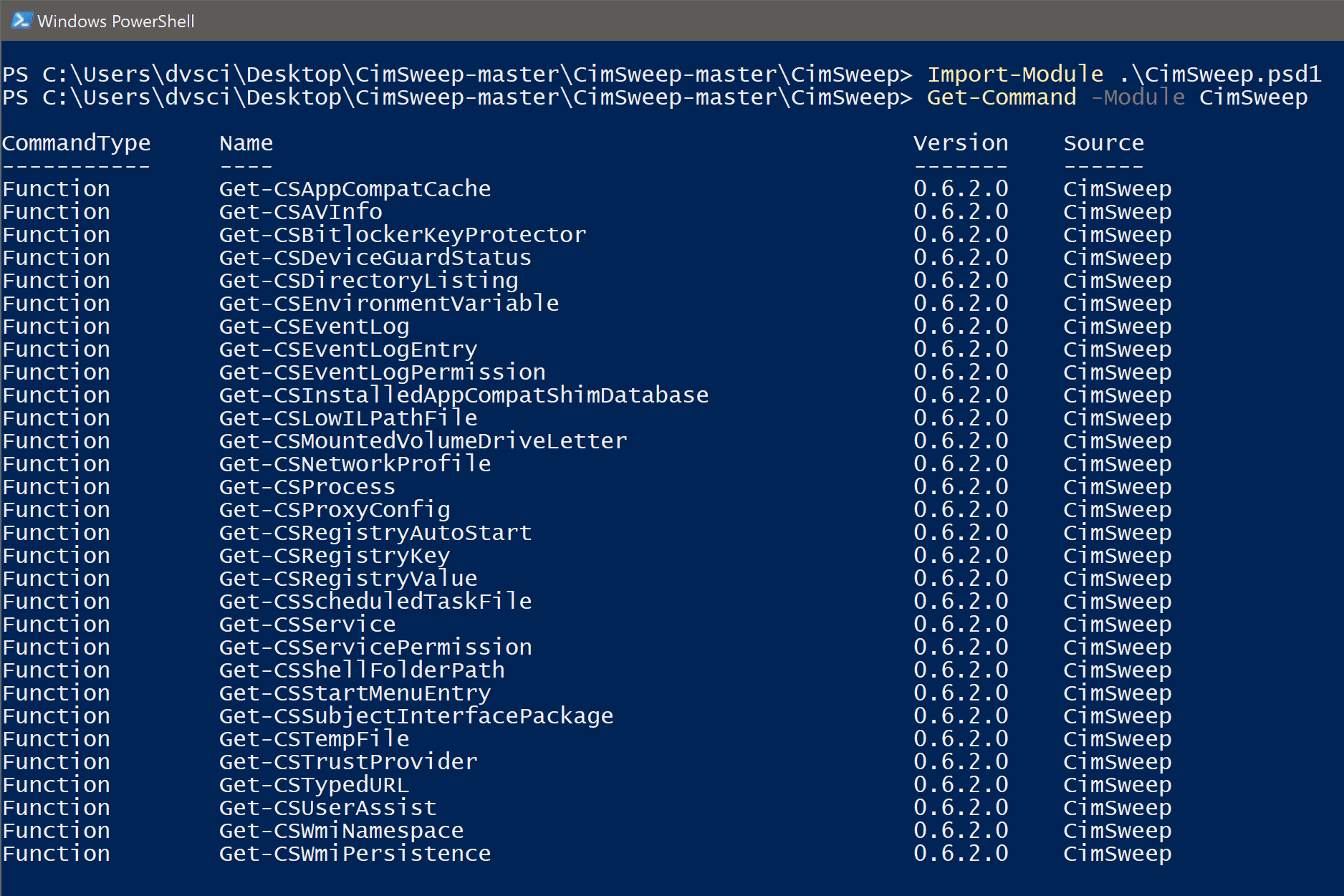Click CimSweep source in Get-CSAVInfo row
The image size is (1344, 896).
[1118, 212]
